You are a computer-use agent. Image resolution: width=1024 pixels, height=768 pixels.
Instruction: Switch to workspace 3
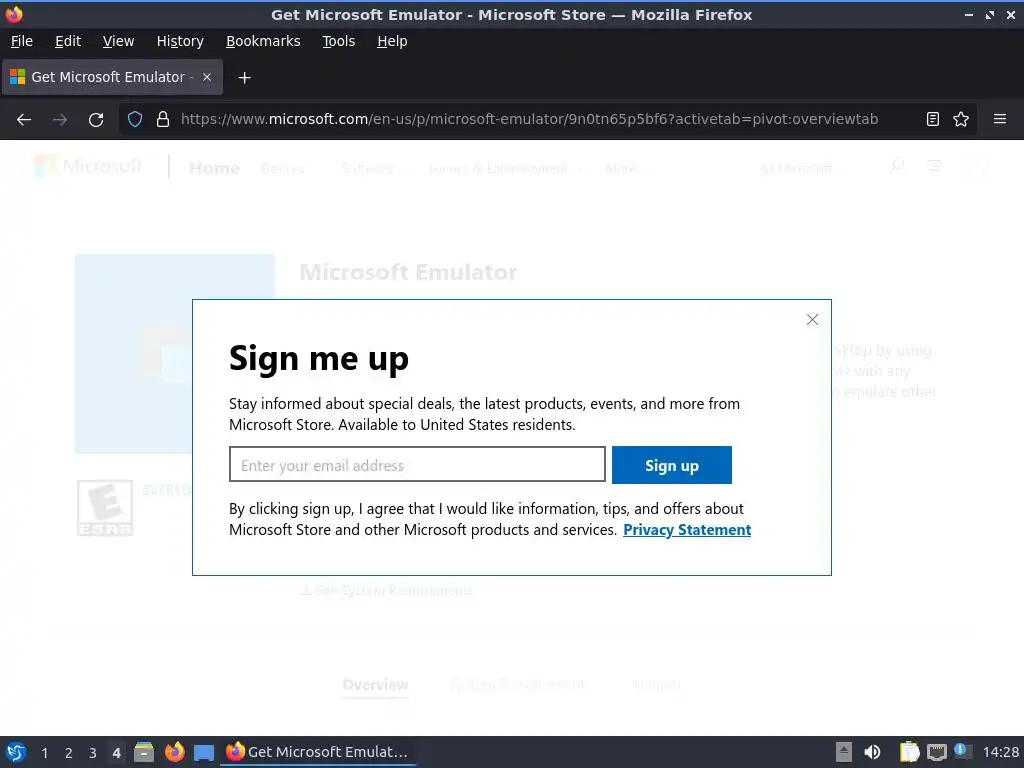pyautogui.click(x=93, y=753)
